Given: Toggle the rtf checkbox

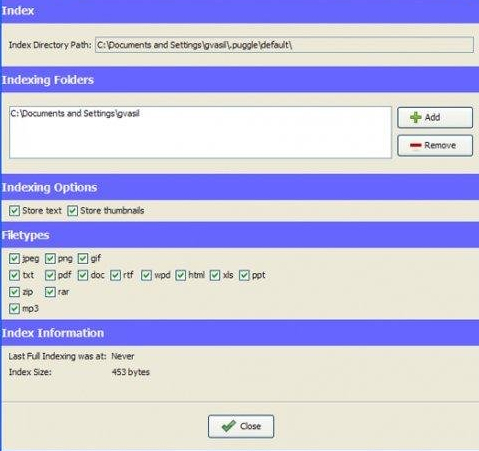Looking at the screenshot, I should (115, 275).
